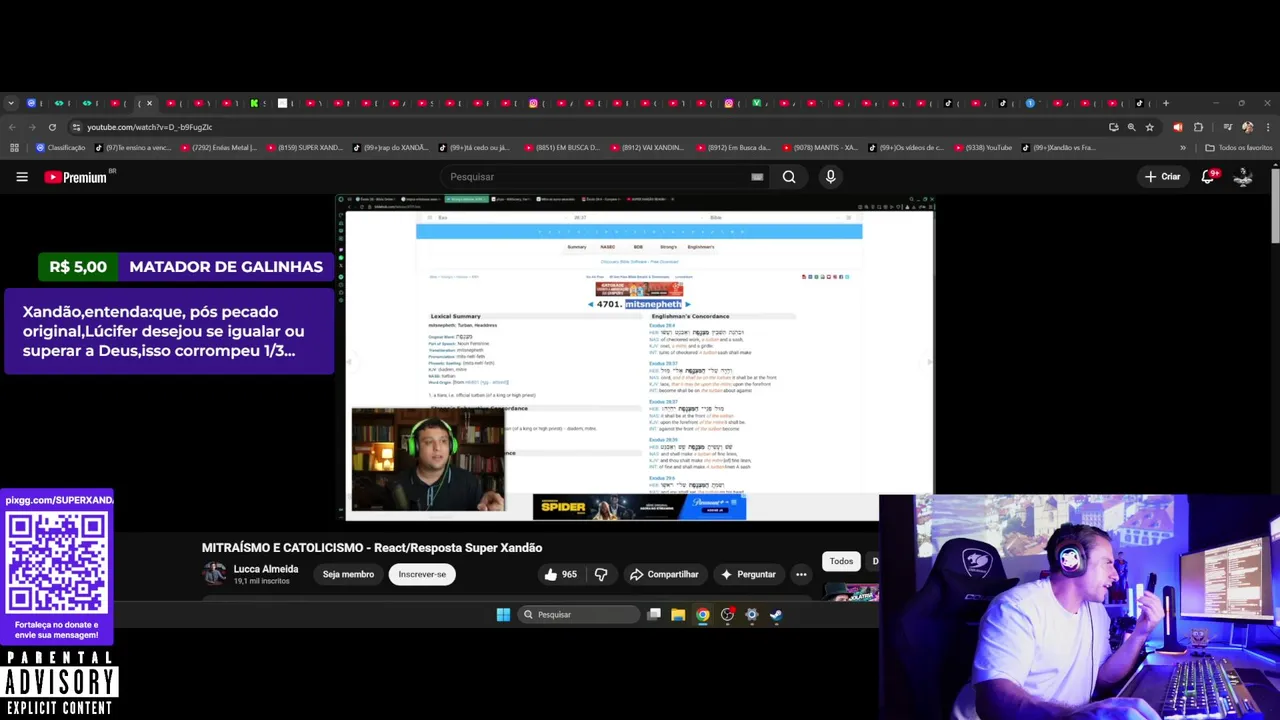Bookmark this page with the star icon
Image resolution: width=1280 pixels, height=720 pixels.
1150,127
